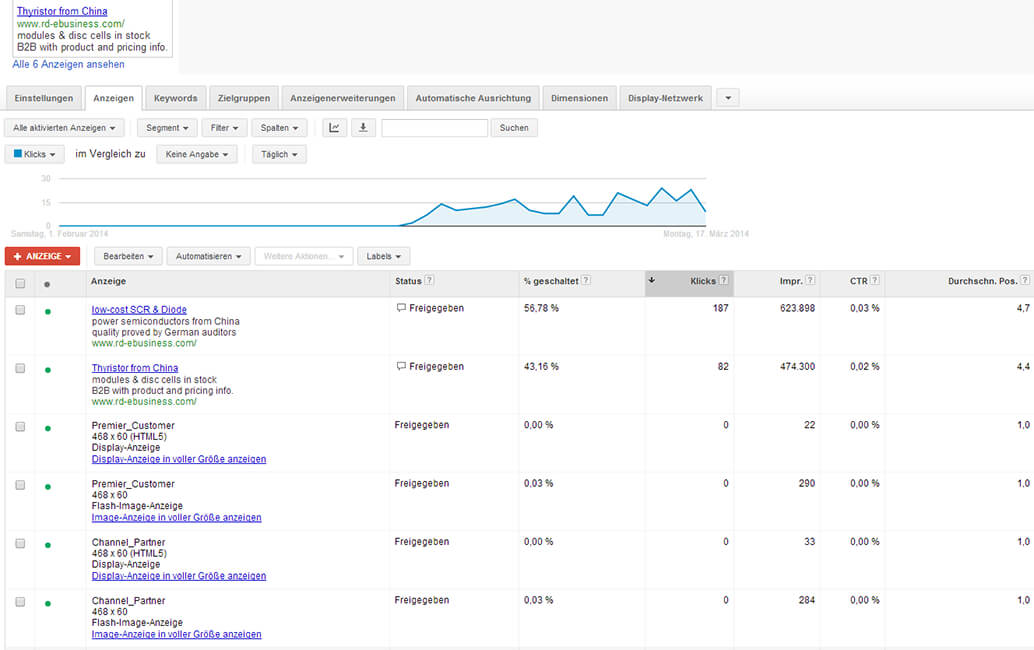
Task: Click green status dot of Thyristor from China row
Action: point(47,370)
